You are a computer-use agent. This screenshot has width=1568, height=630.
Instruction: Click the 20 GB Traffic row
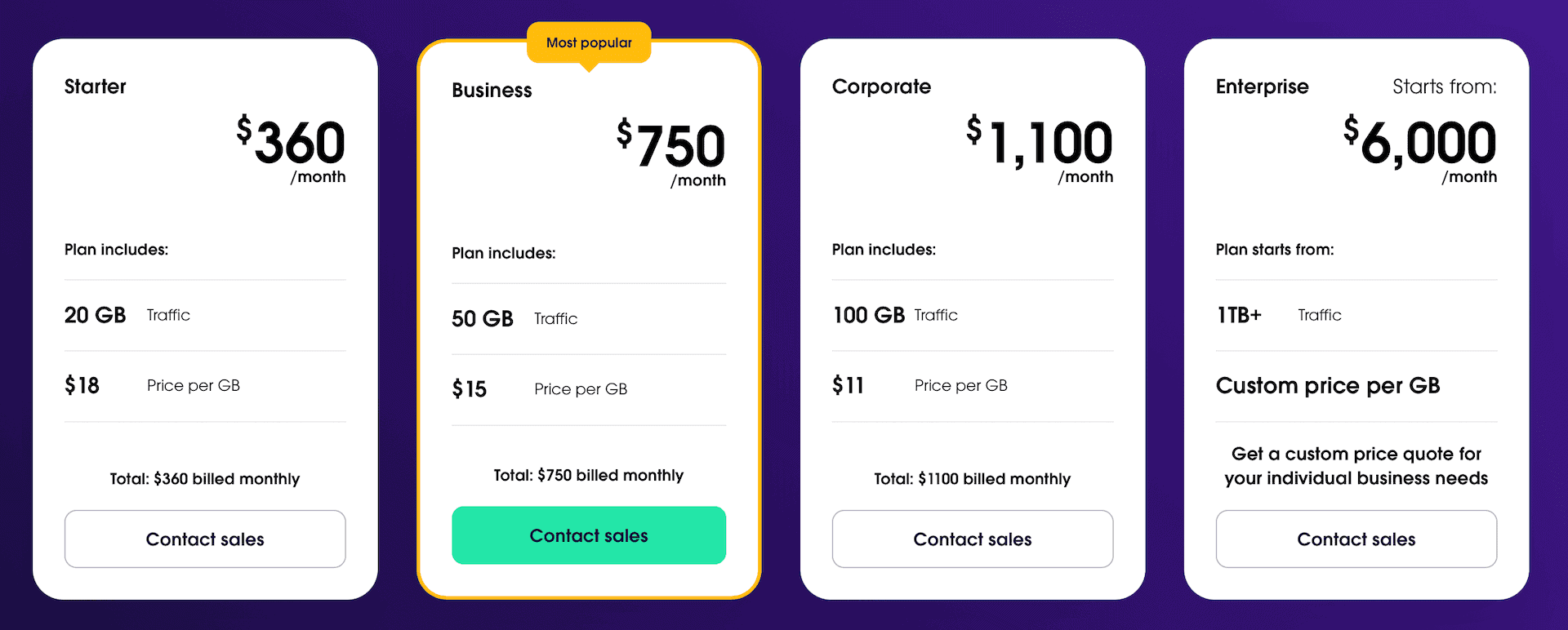205,315
